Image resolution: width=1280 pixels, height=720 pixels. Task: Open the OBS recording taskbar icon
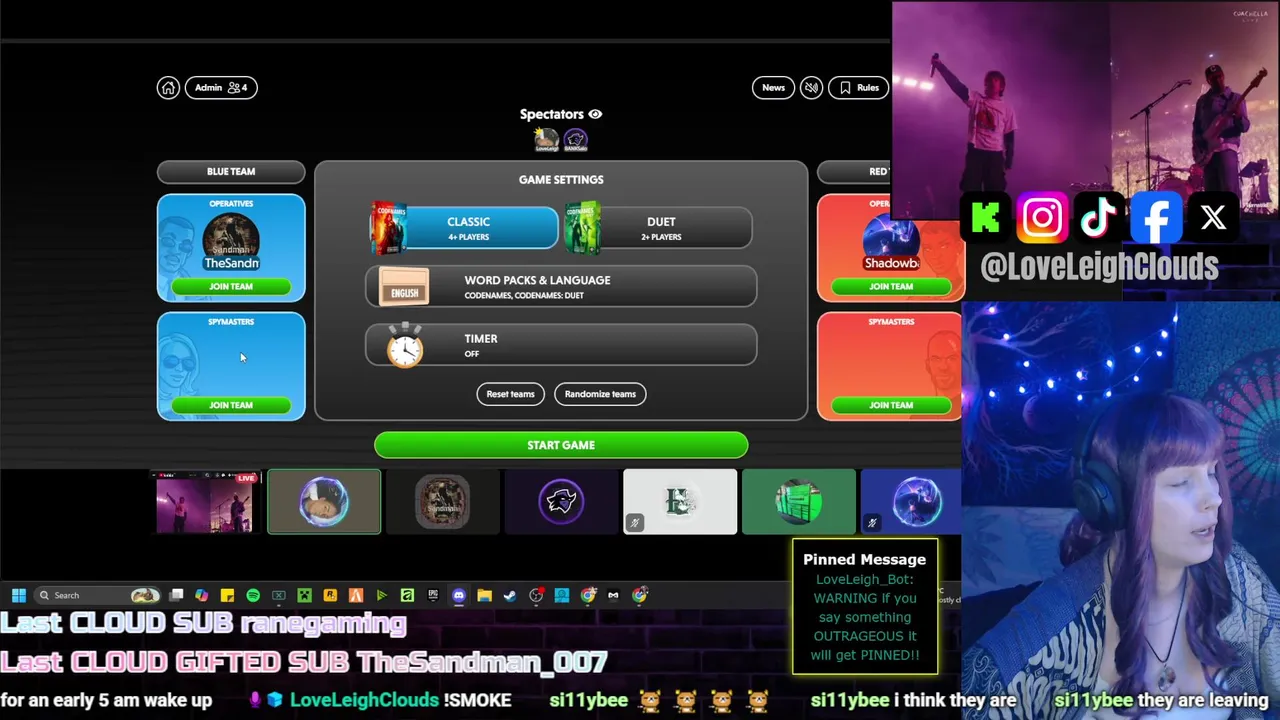(536, 595)
